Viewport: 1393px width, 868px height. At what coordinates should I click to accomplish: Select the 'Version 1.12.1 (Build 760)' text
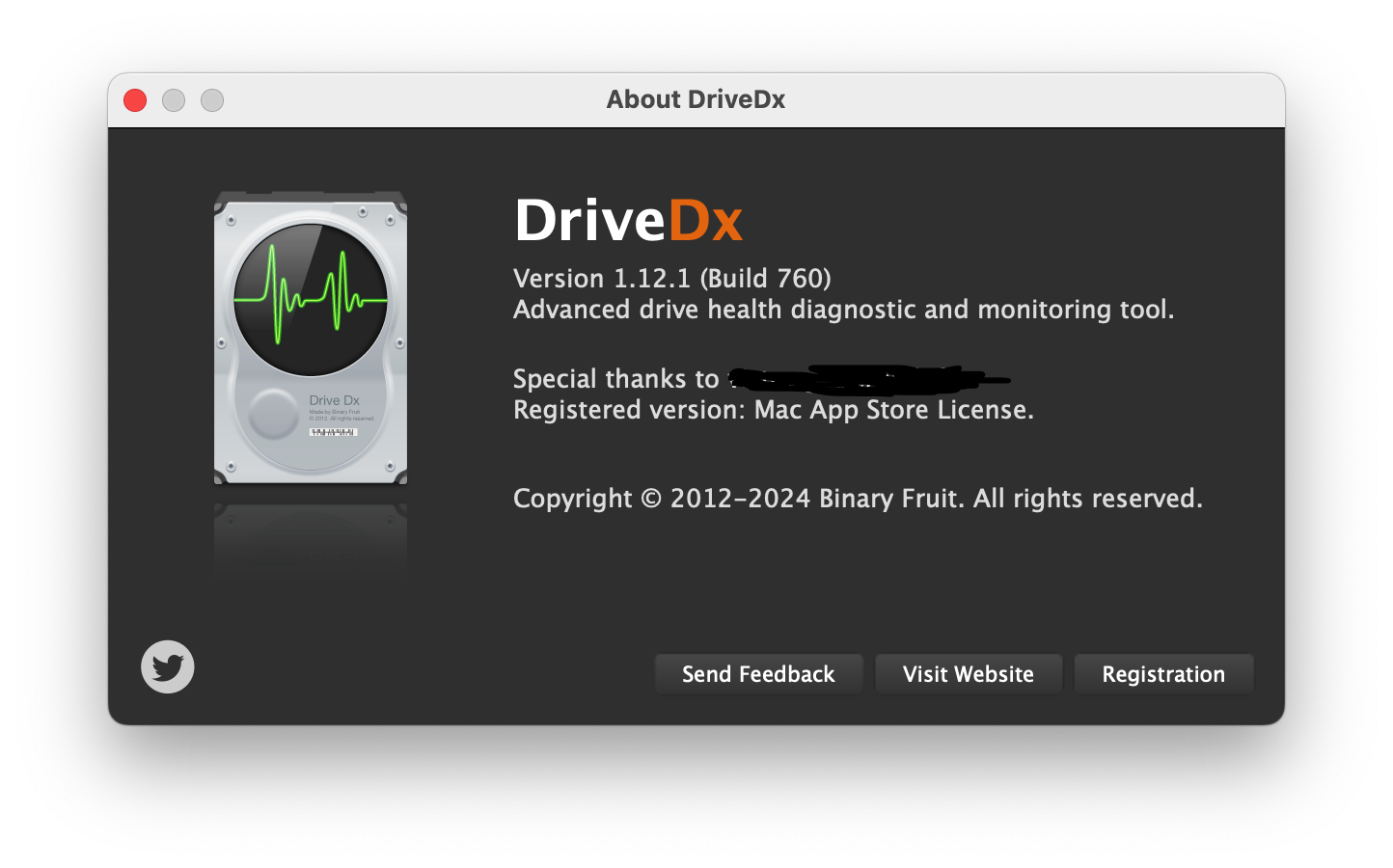tap(672, 279)
